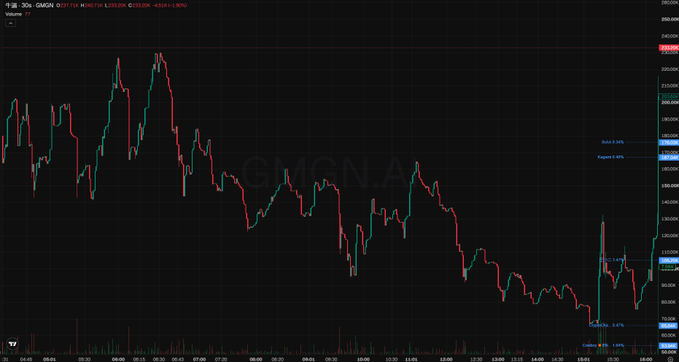The image size is (679, 362).
Task: Click the 105.20K price label
Action: [668, 260]
